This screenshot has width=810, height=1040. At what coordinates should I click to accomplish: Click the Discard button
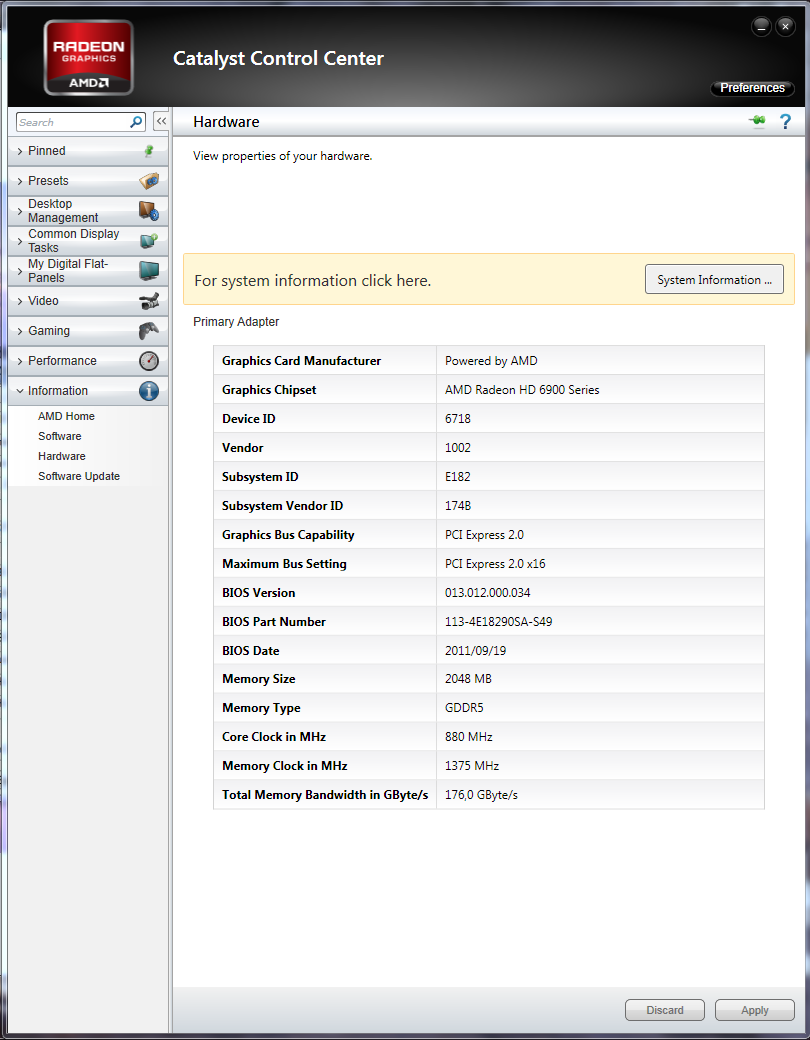[x=665, y=1010]
